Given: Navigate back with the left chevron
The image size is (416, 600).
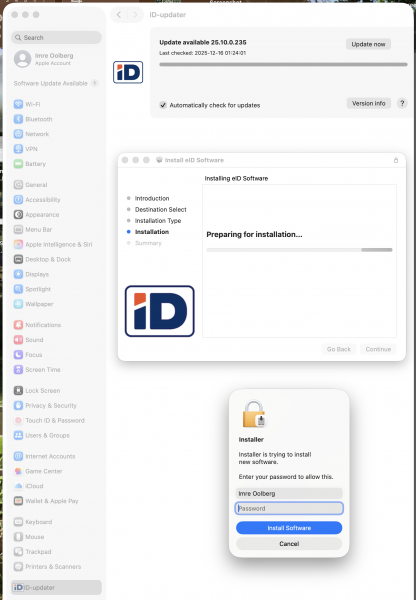Looking at the screenshot, I should click(x=119, y=15).
